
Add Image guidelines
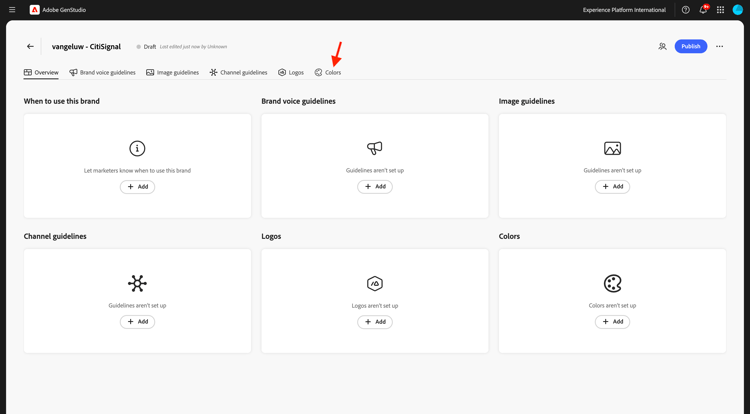[x=612, y=187]
